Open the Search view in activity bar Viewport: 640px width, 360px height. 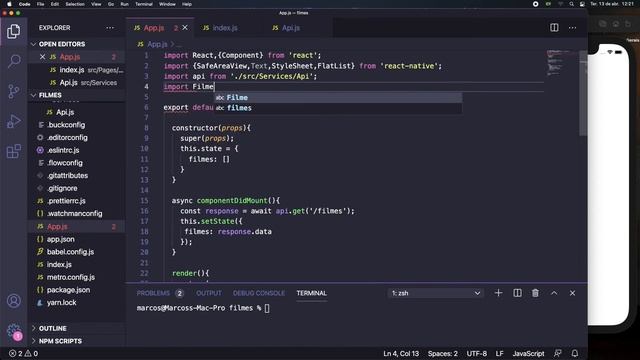pyautogui.click(x=13, y=62)
